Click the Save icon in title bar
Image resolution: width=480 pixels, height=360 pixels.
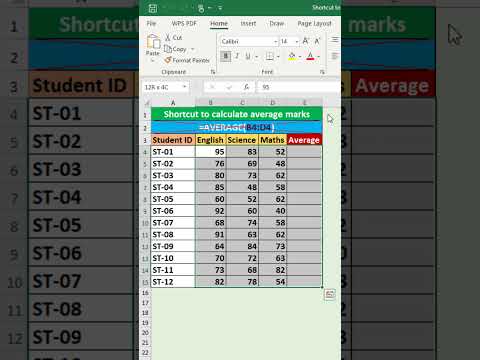pos(153,8)
